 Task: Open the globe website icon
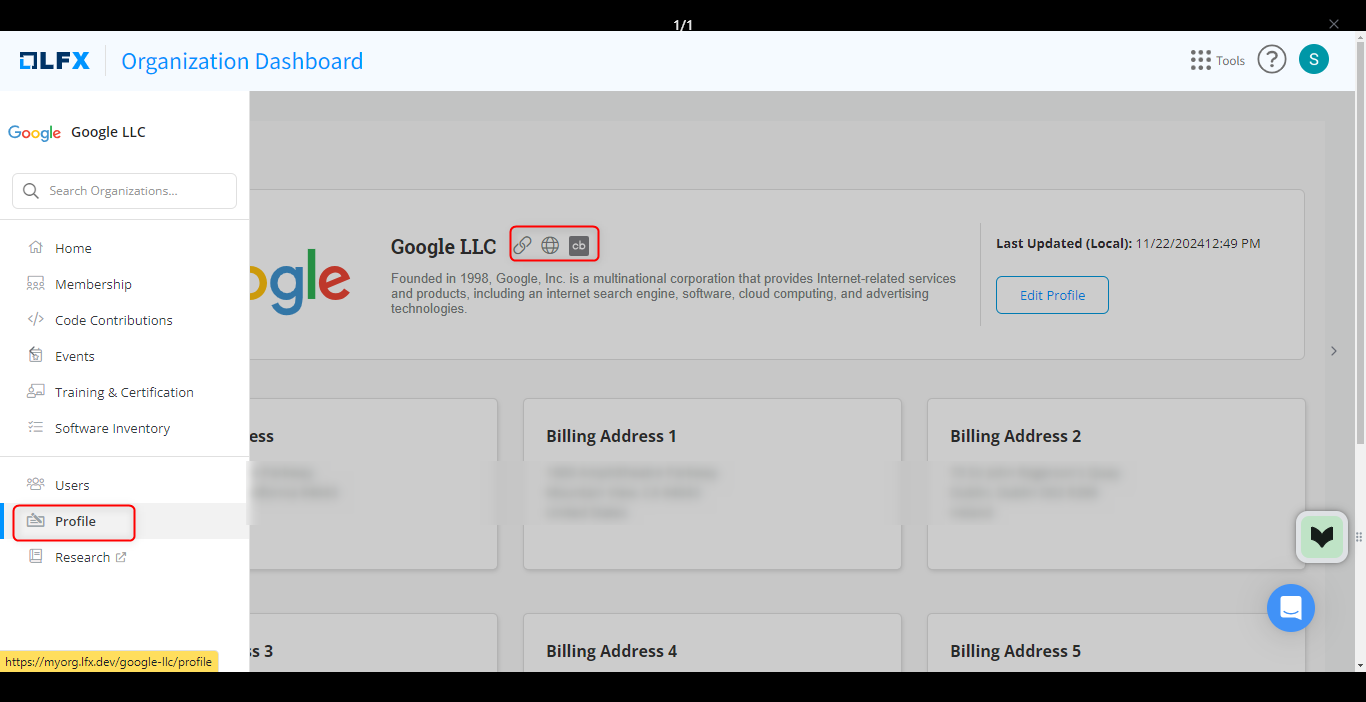pos(550,245)
